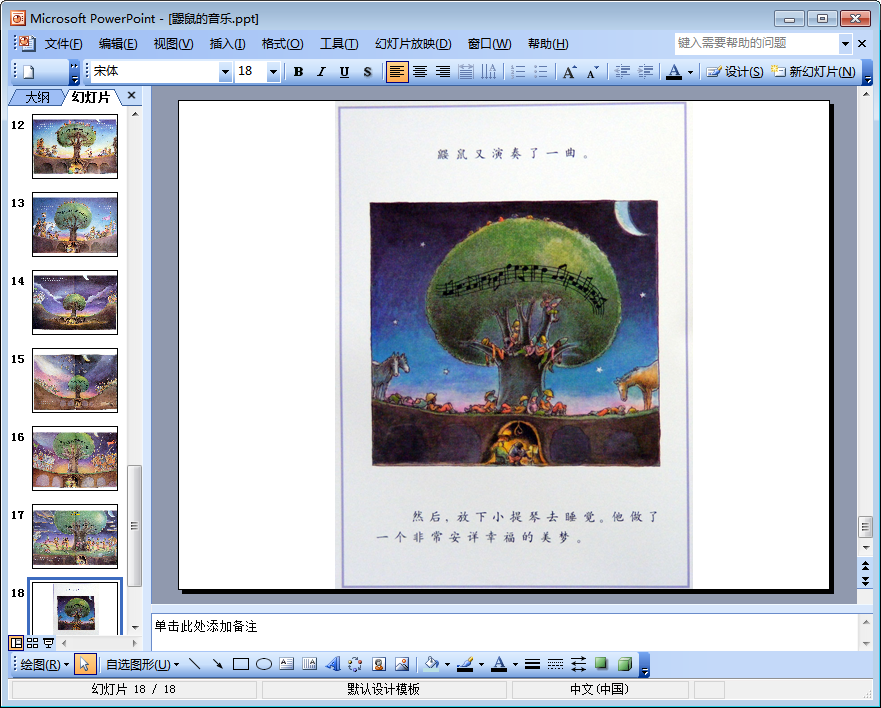Select the Rectangle drawing tool
Screen dimensions: 881x708
pos(240,665)
